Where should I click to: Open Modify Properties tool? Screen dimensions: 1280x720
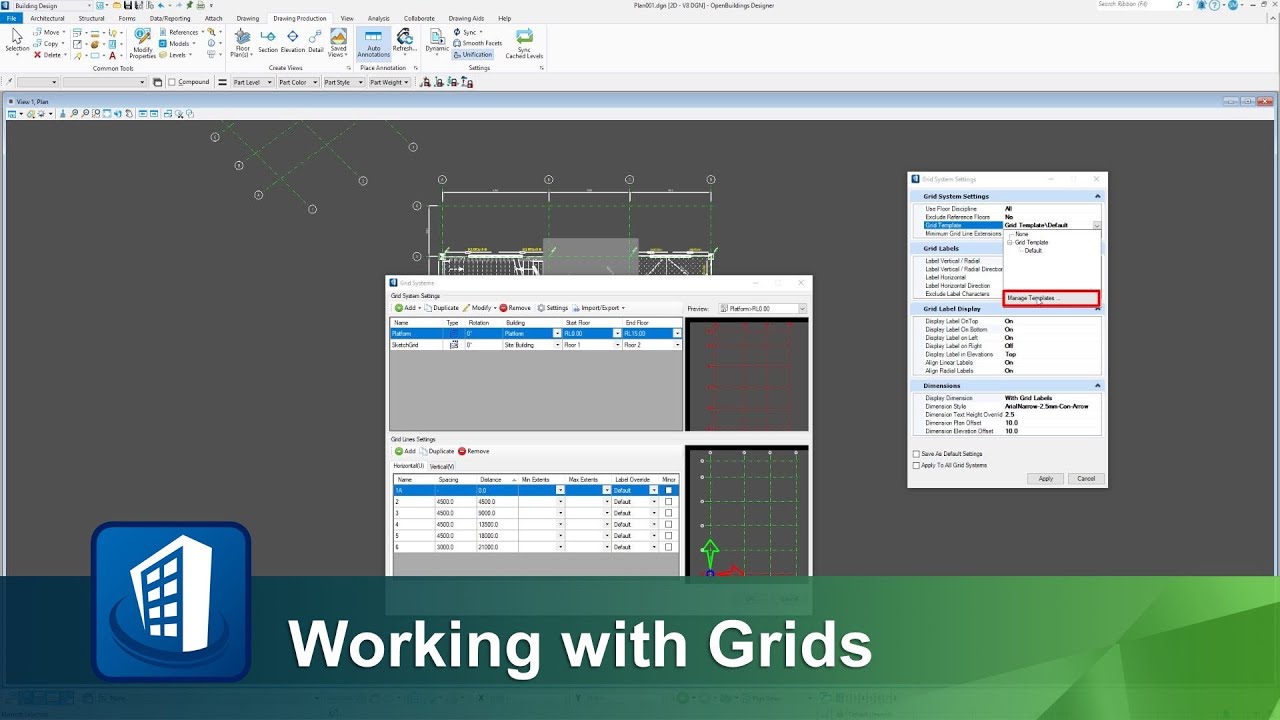143,44
